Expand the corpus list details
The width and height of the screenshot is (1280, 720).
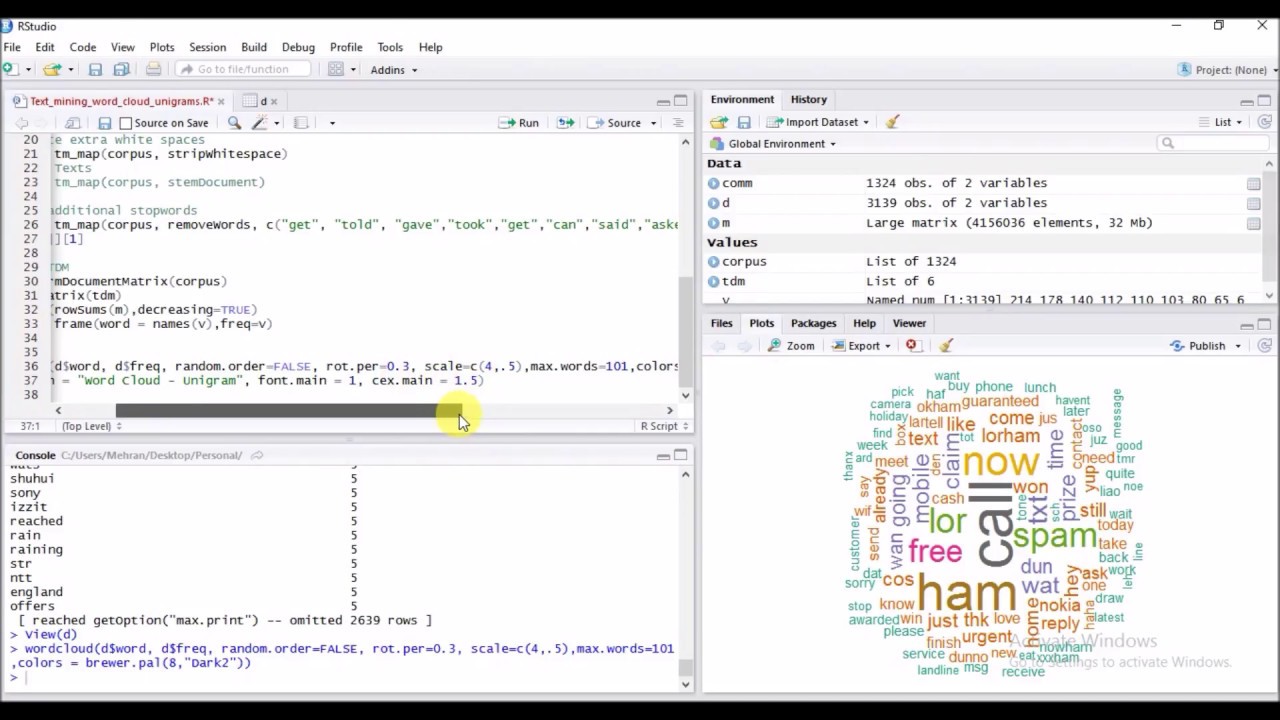click(713, 262)
